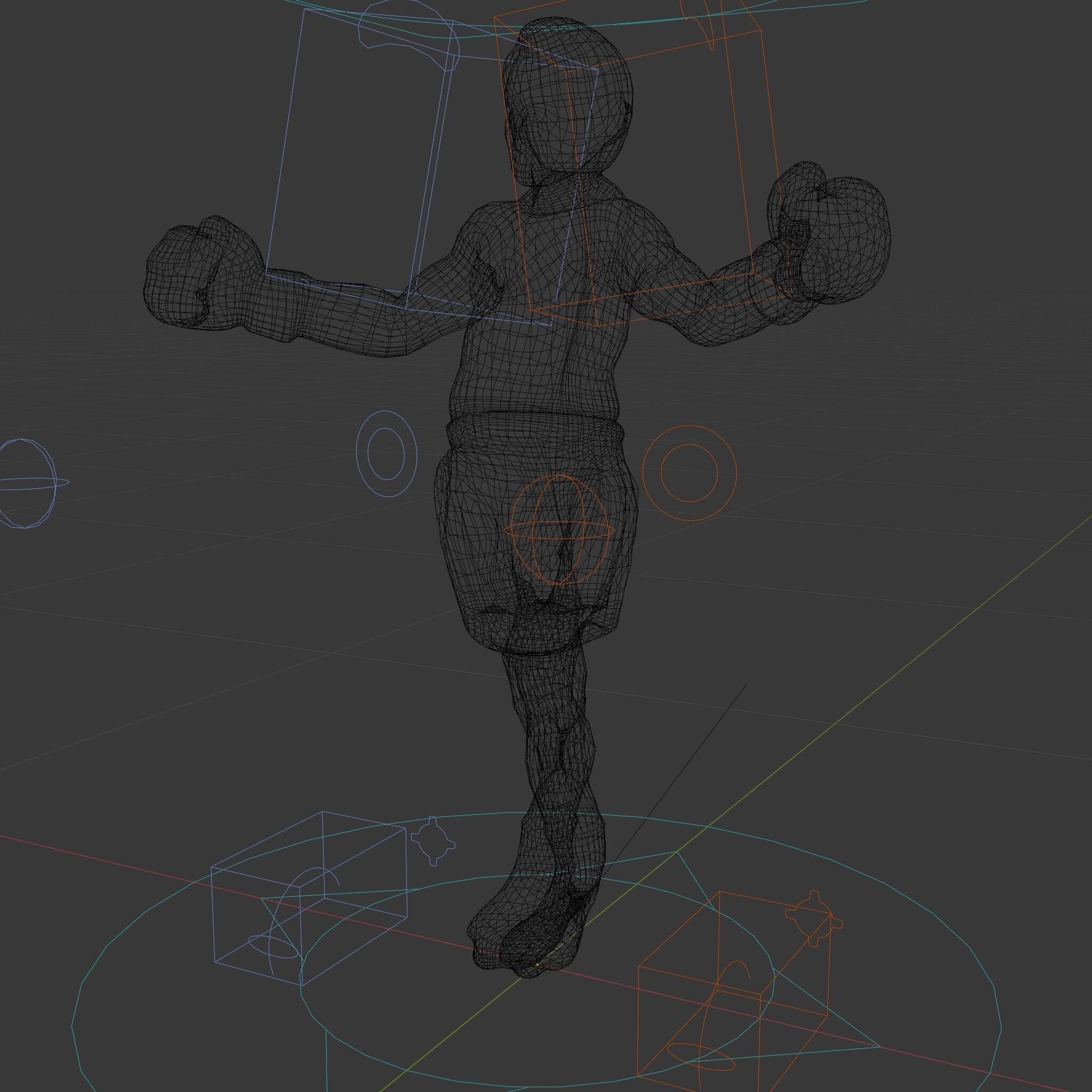Click the blue cross-shaped widget near the foot

(433, 841)
